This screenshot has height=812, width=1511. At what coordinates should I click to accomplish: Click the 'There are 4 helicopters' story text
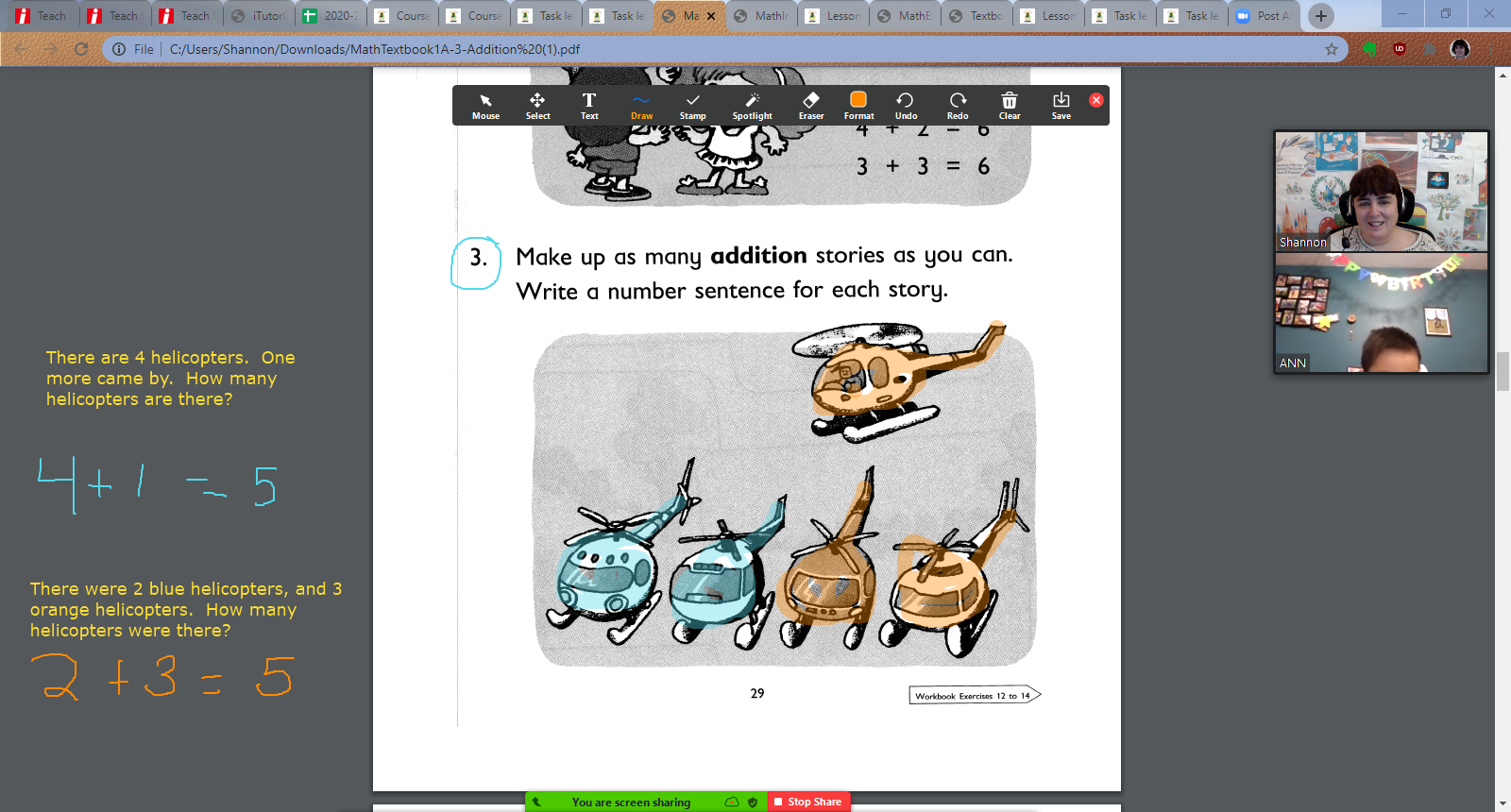[x=171, y=378]
